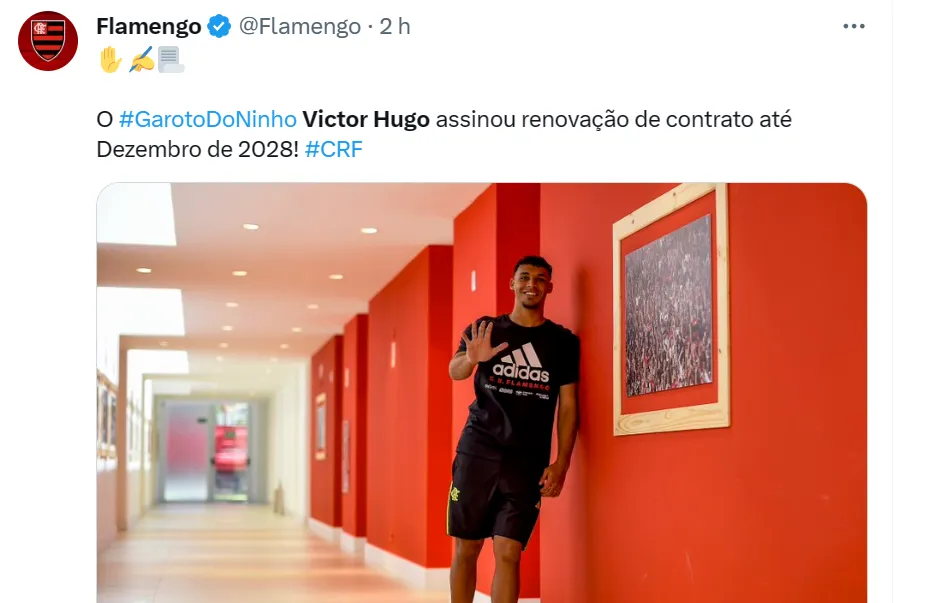Click the Flamengo crest on shorts
Viewport: 925px width, 603px height.
pyautogui.click(x=455, y=492)
